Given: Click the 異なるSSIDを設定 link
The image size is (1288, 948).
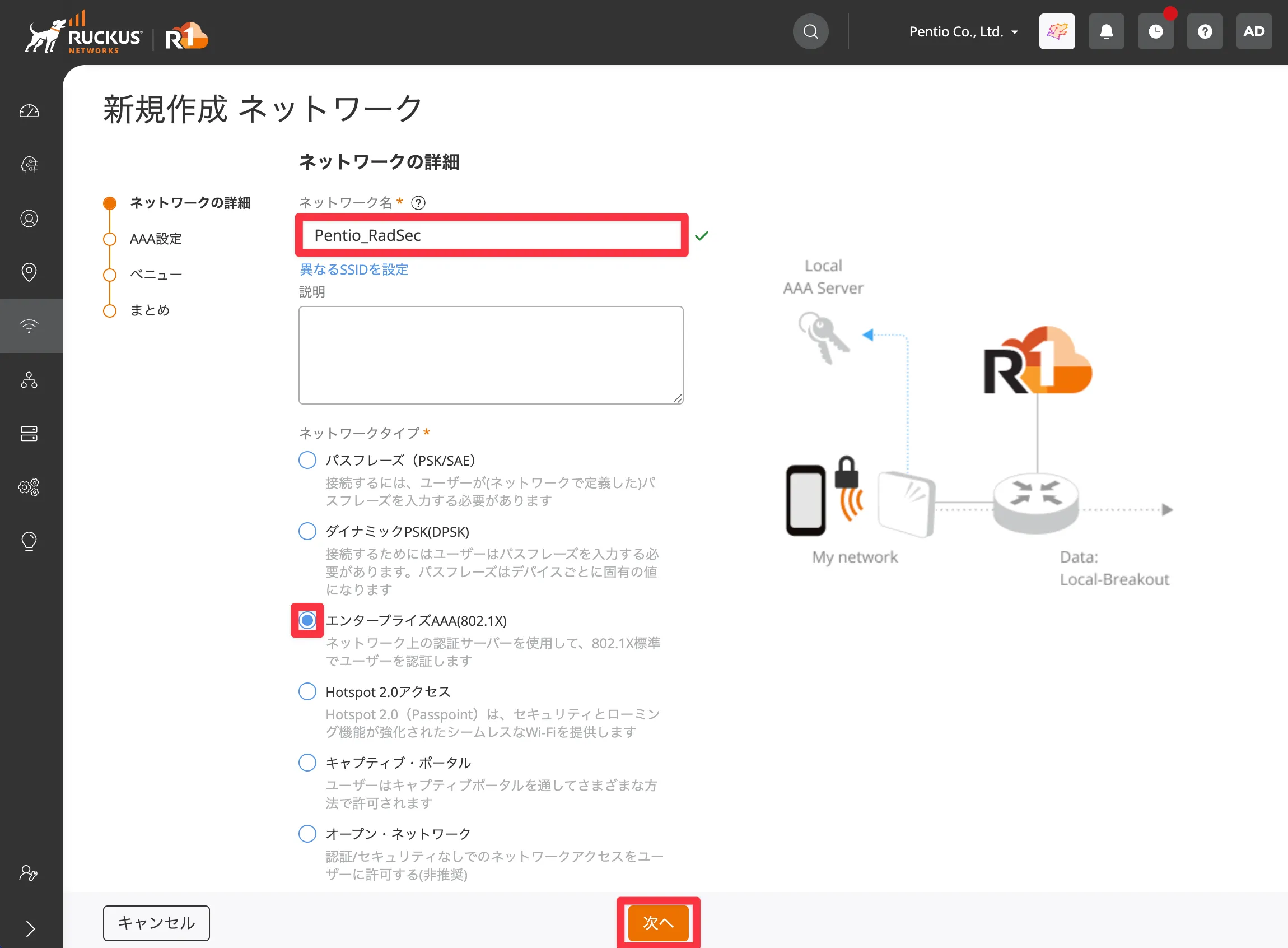Looking at the screenshot, I should tap(354, 269).
